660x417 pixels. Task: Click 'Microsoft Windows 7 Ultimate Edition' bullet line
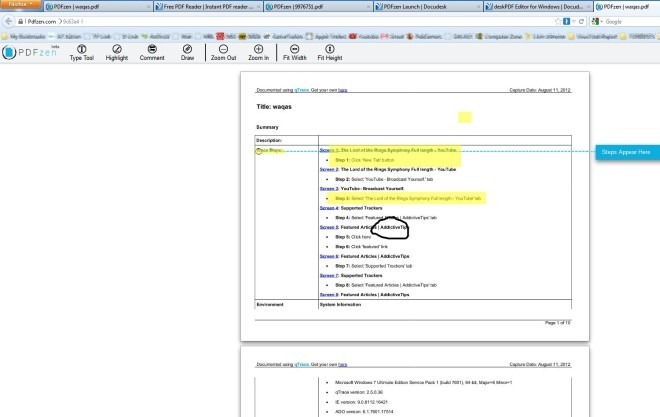(x=423, y=382)
